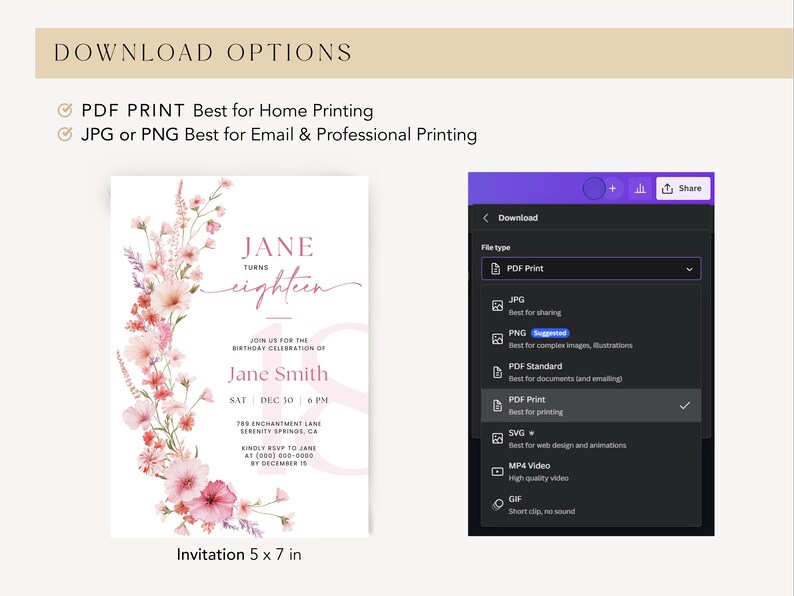
Task: Select the PNG file type option
Action: [591, 339]
